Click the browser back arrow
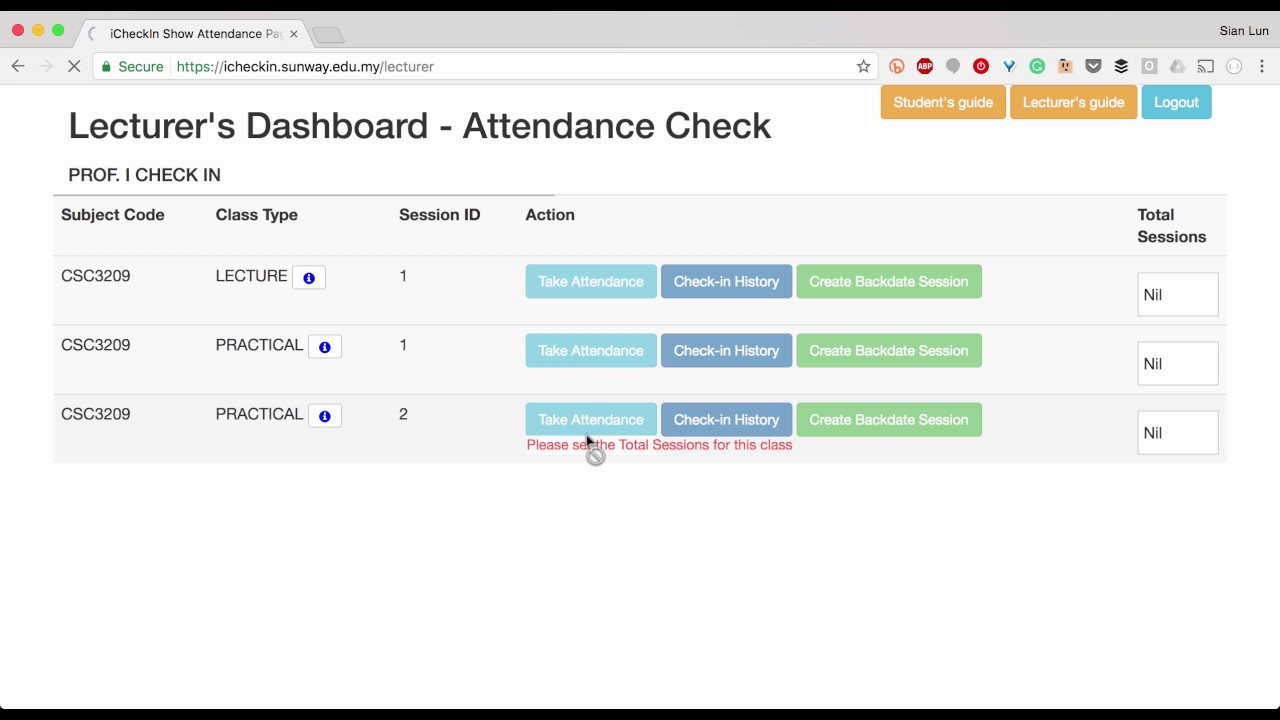The width and height of the screenshot is (1280, 720). pos(18,66)
